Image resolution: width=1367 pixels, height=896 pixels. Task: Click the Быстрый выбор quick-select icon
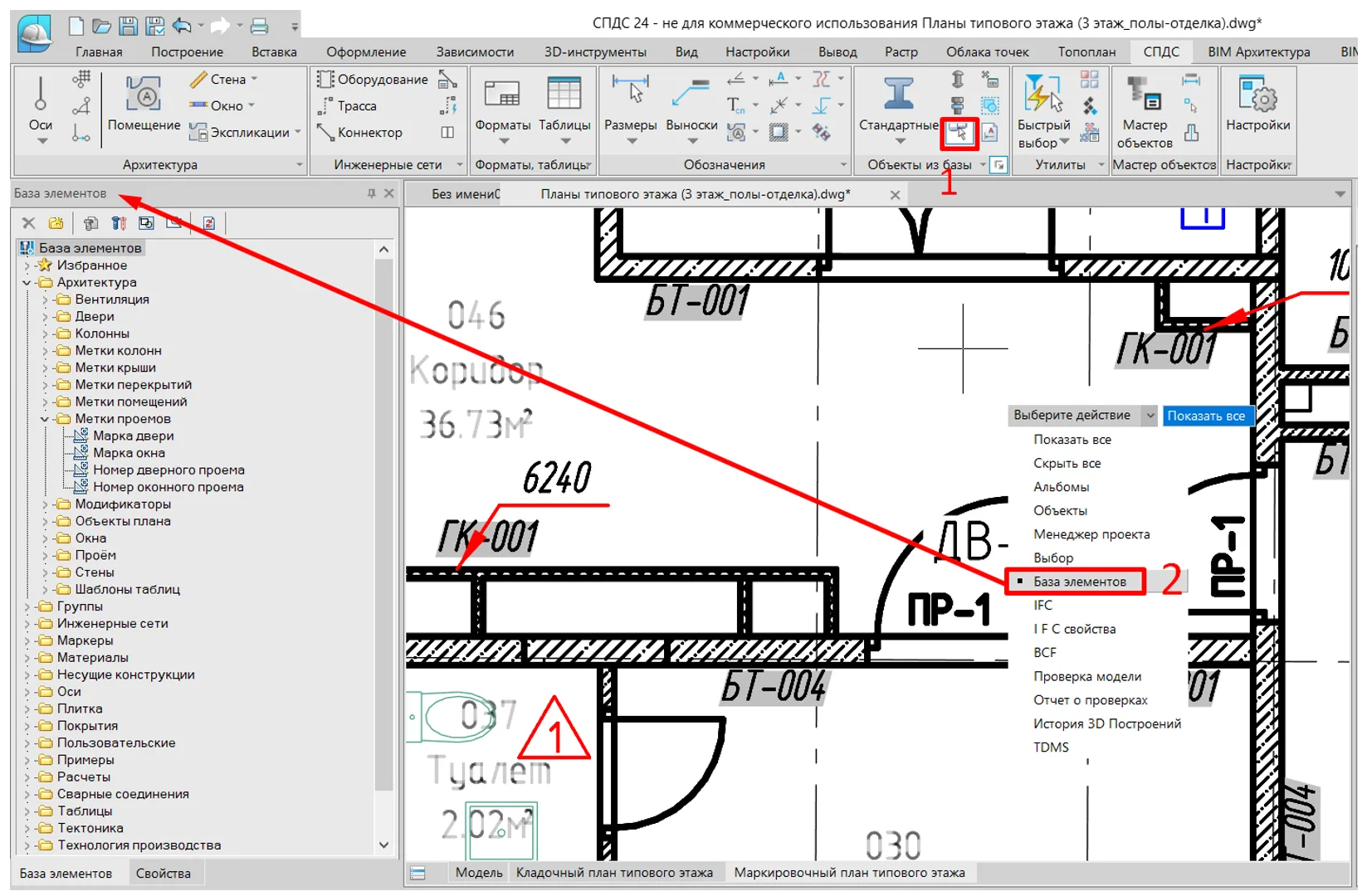coord(1042,95)
